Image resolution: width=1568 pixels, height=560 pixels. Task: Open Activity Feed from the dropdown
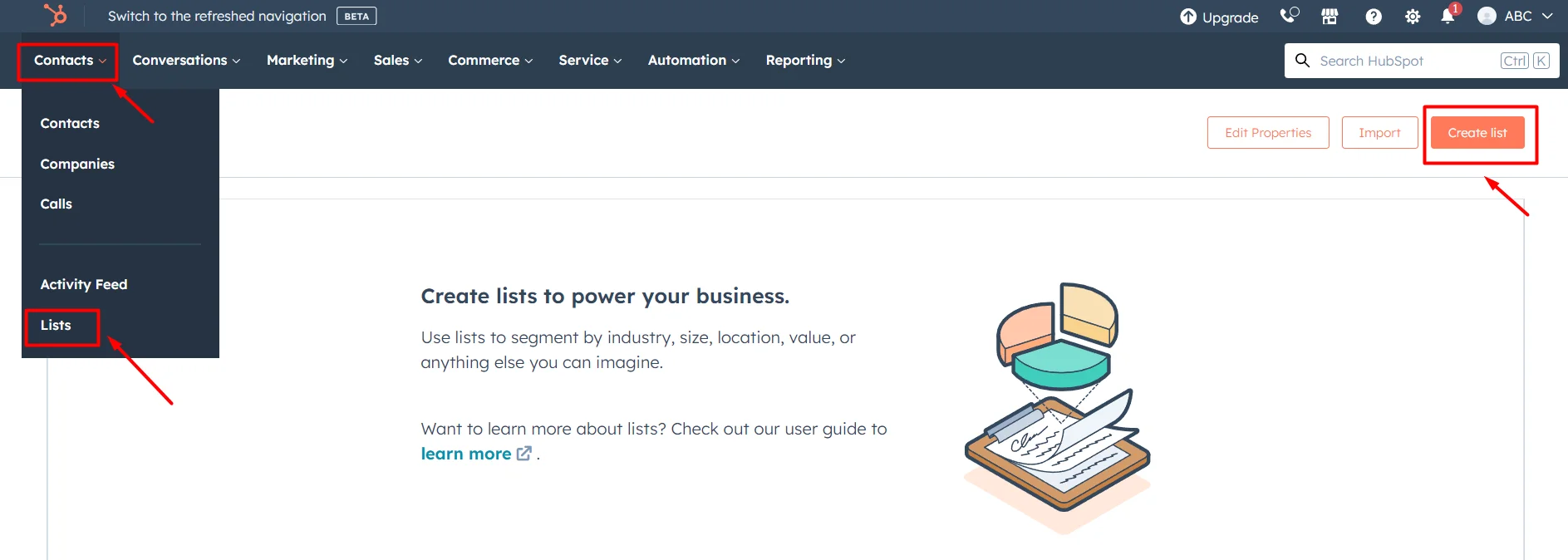84,284
